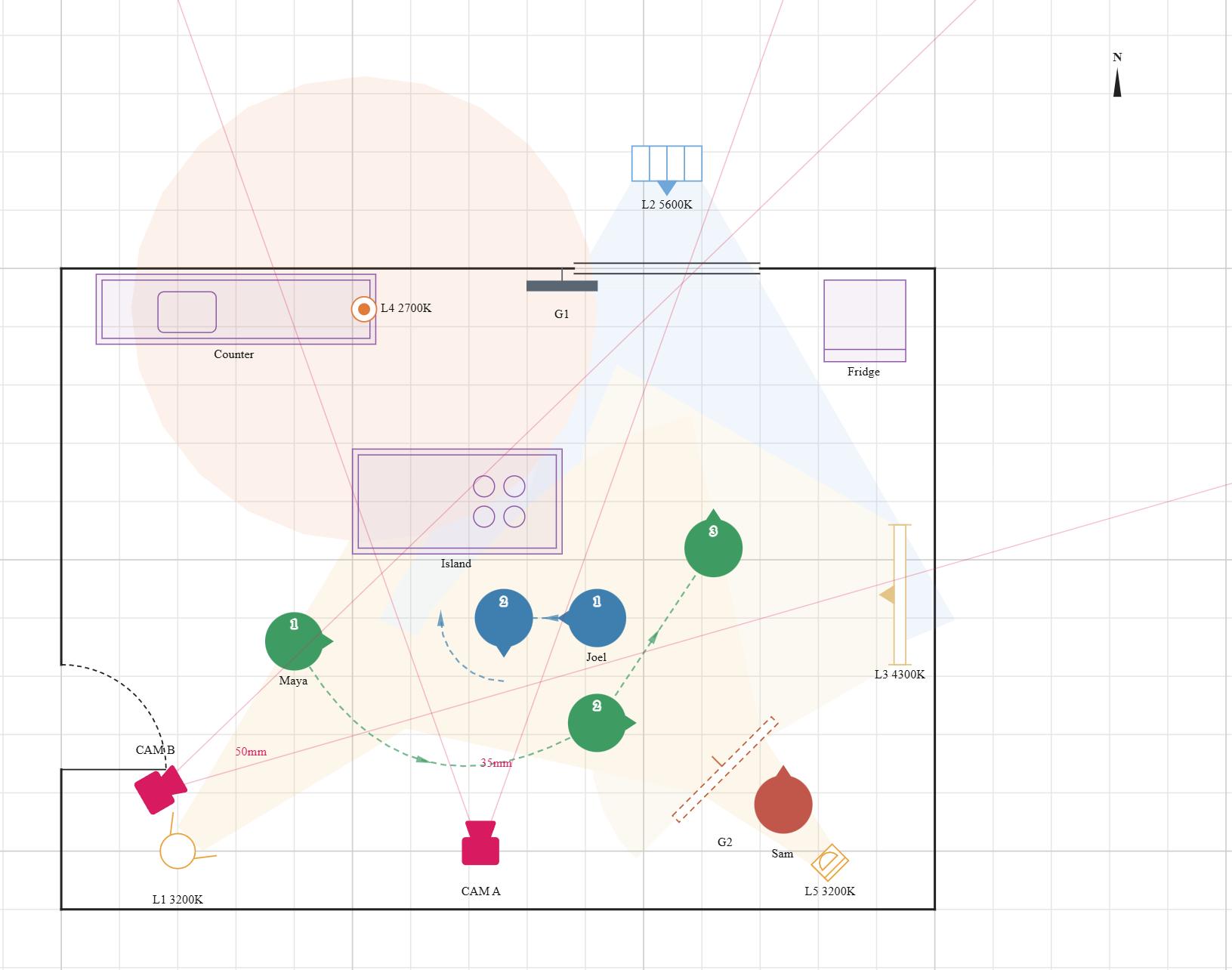Click the 50mm lens label
This screenshot has height=970, width=1232.
coord(251,752)
